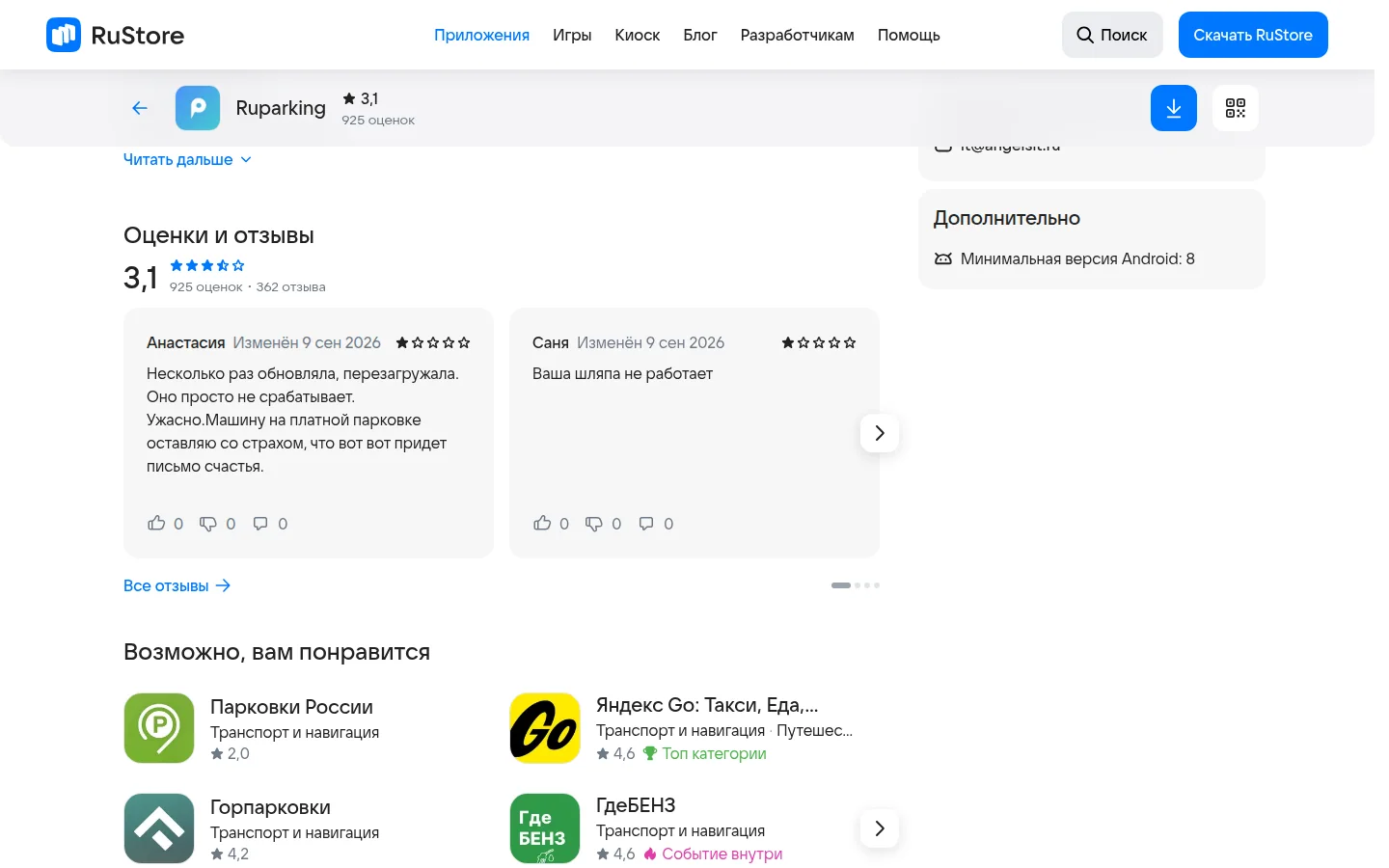The image size is (1389, 868).
Task: Open ГдеБЕНЗ app title
Action: 636,805
